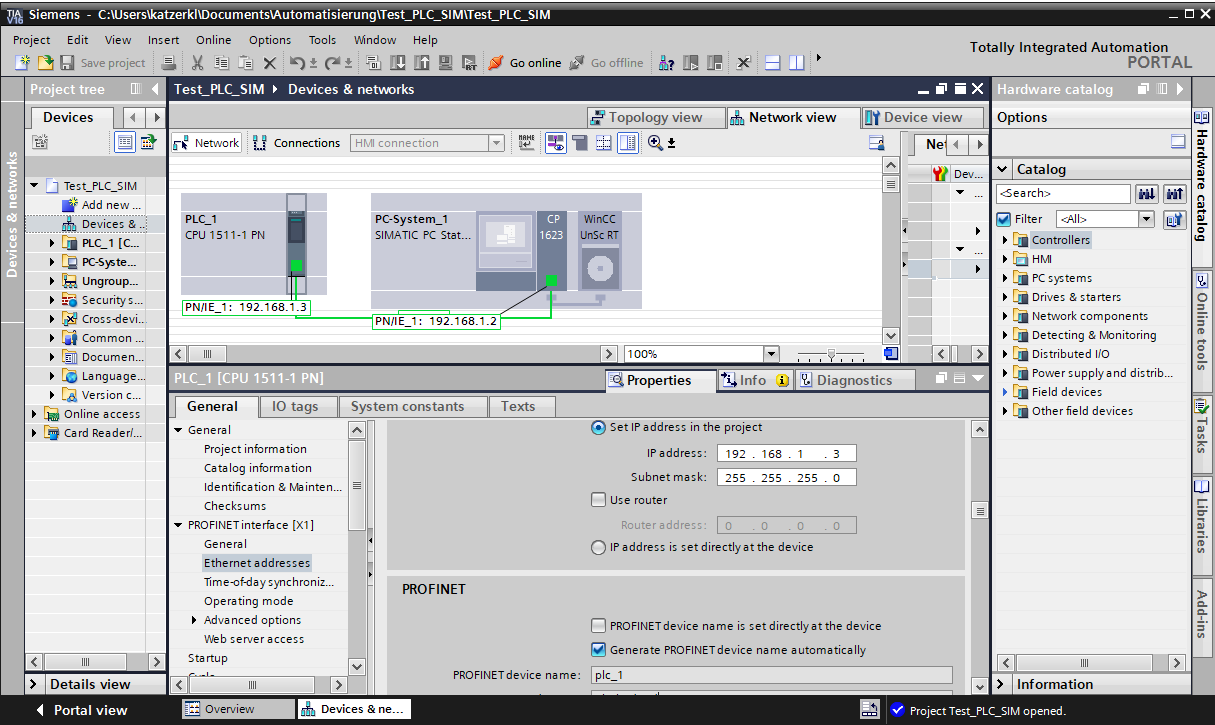Start runtime on PC icon

pyautogui.click(x=469, y=63)
